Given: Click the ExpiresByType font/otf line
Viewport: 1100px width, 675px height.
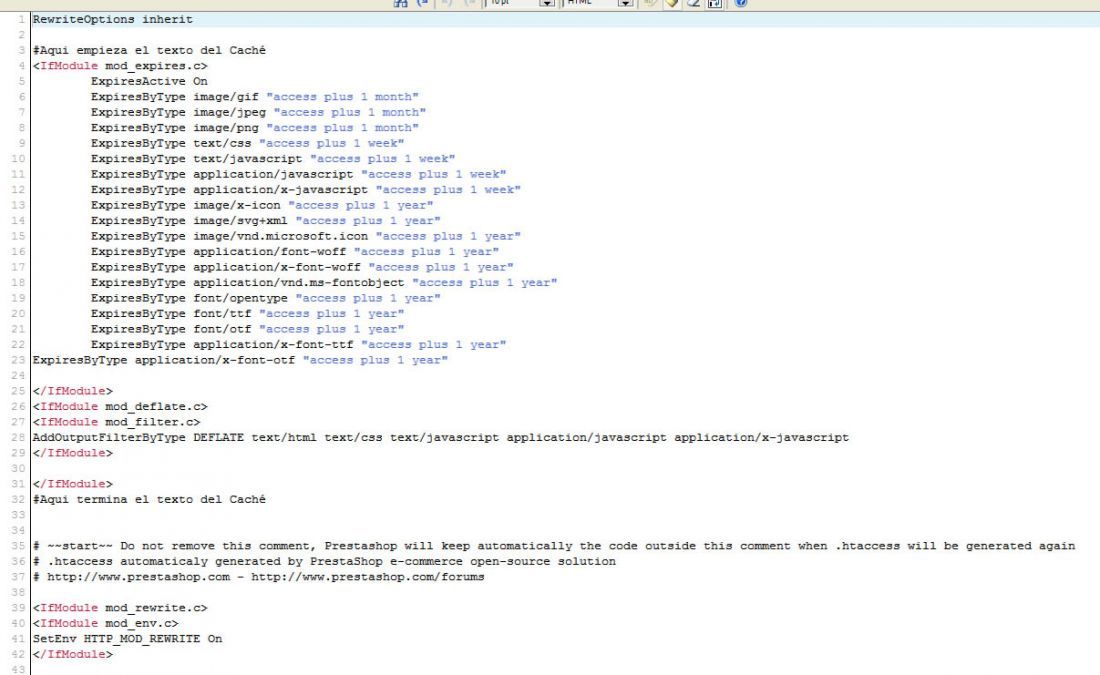Looking at the screenshot, I should (247, 328).
